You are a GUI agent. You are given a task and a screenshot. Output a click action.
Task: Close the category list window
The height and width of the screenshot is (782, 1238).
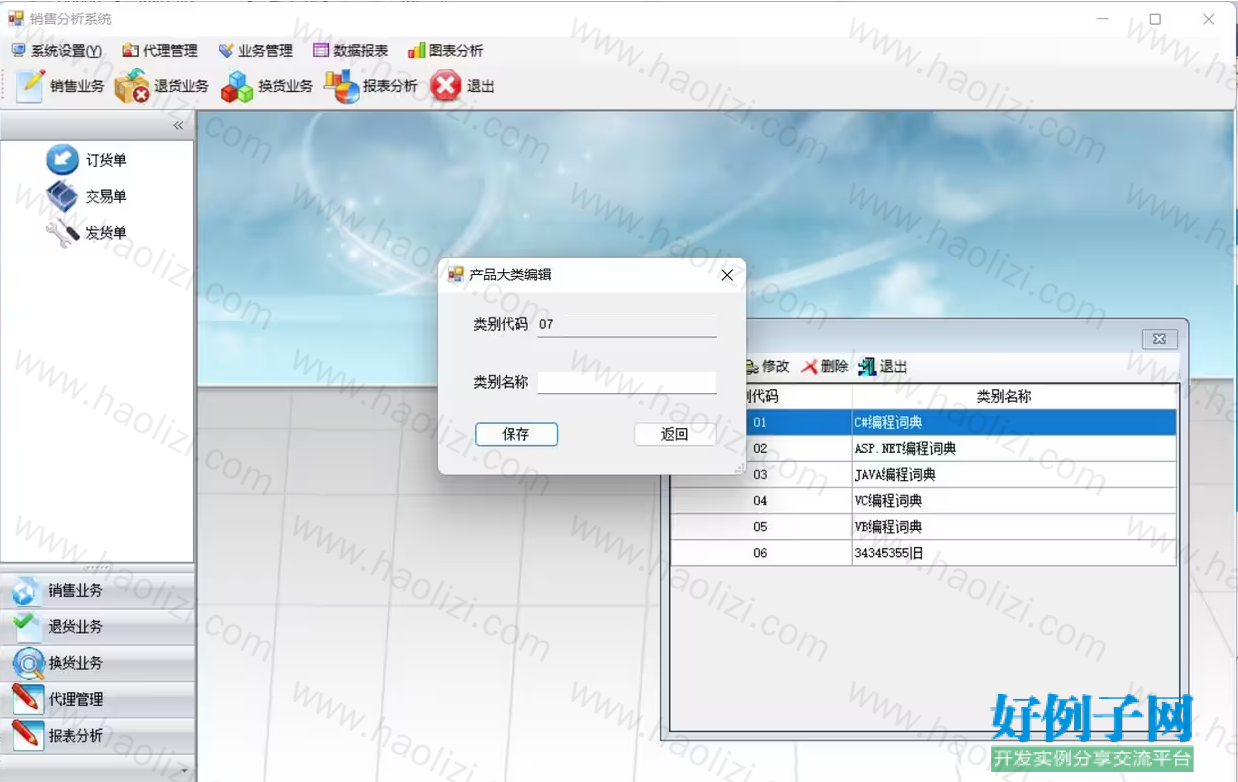[1159, 339]
